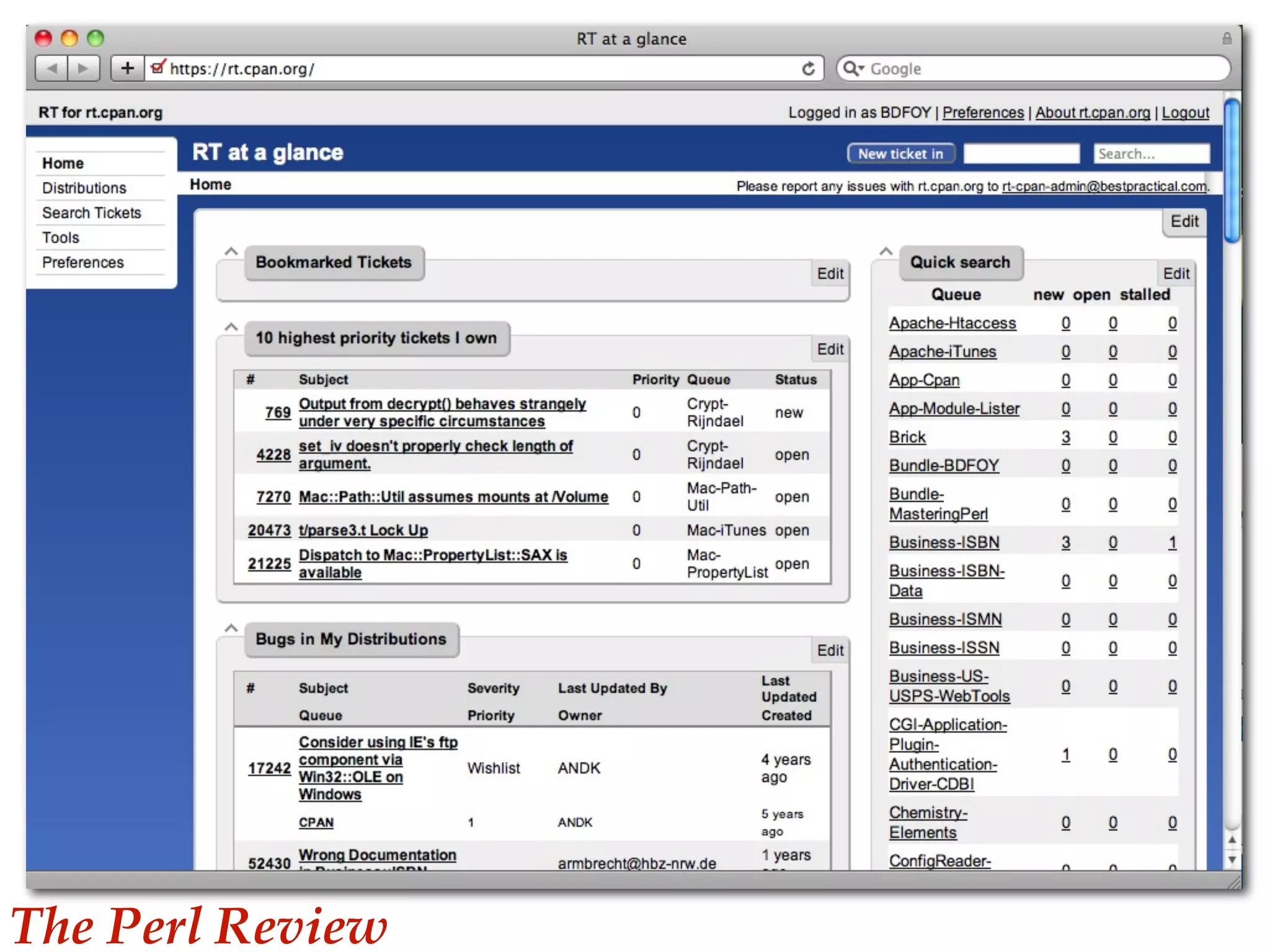Open the Business-ISBN queue
This screenshot has width=1270, height=952.
tap(944, 542)
